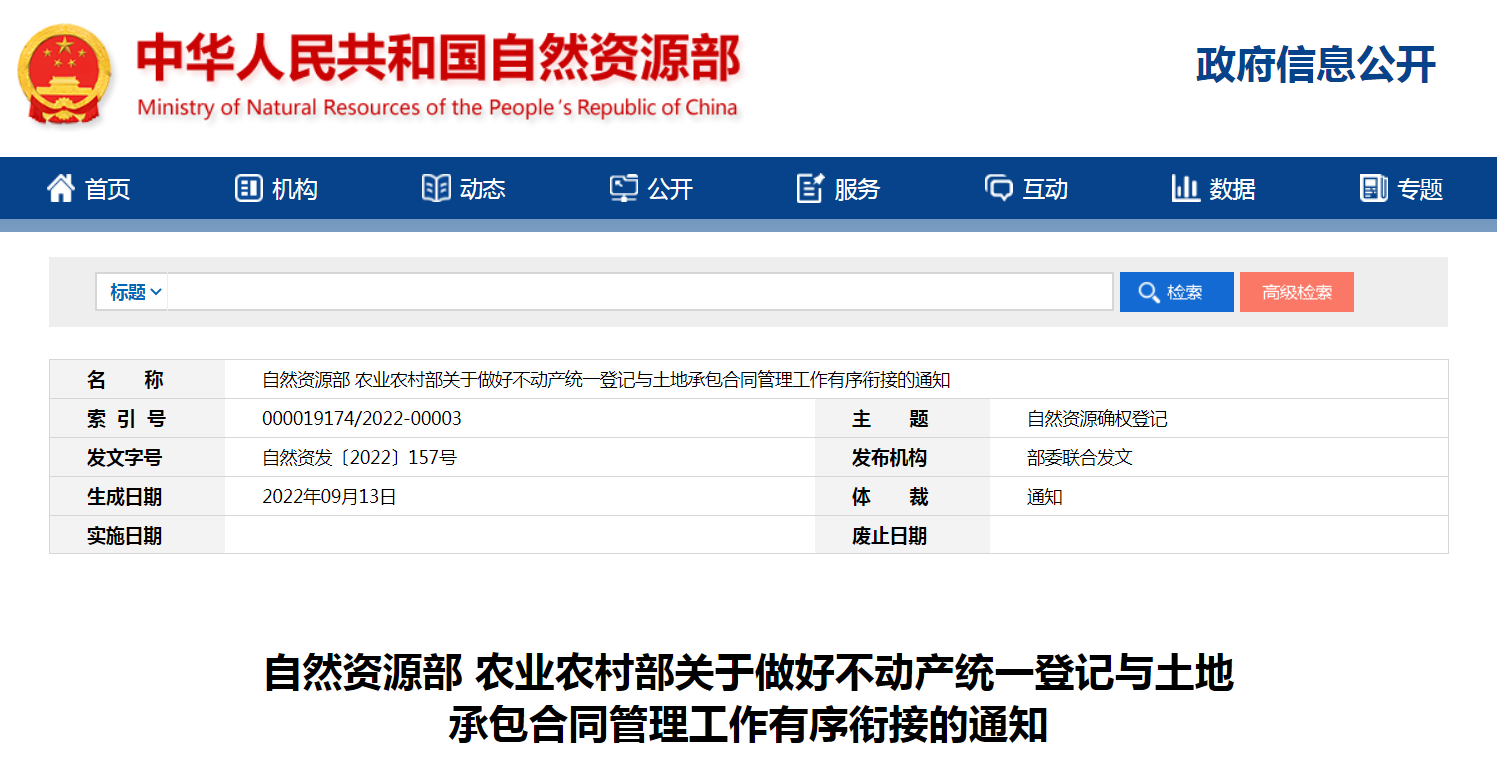Click the Ministry of Natural Resources English name
This screenshot has width=1497, height=763.
[x=437, y=108]
